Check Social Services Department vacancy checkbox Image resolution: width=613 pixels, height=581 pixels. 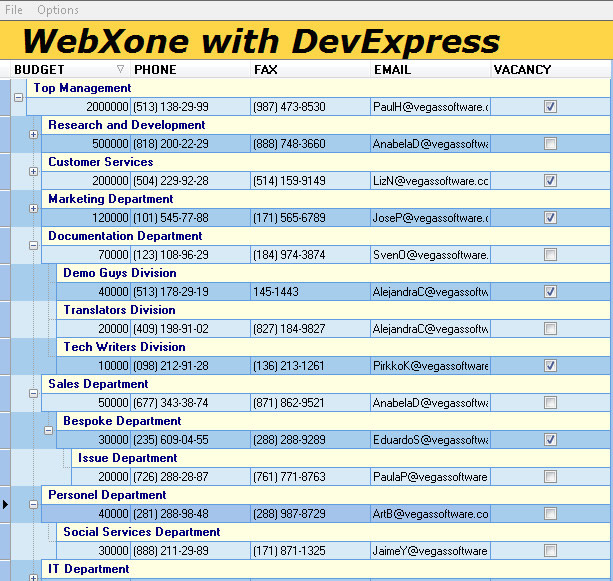[x=550, y=551]
